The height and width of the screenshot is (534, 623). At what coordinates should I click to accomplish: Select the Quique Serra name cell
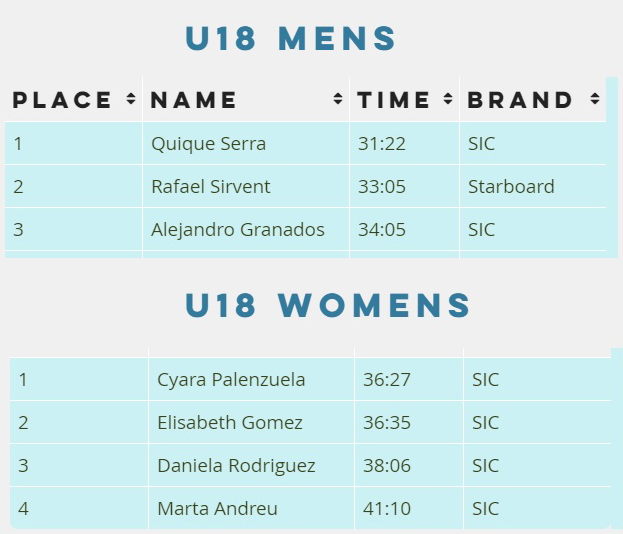click(x=246, y=143)
